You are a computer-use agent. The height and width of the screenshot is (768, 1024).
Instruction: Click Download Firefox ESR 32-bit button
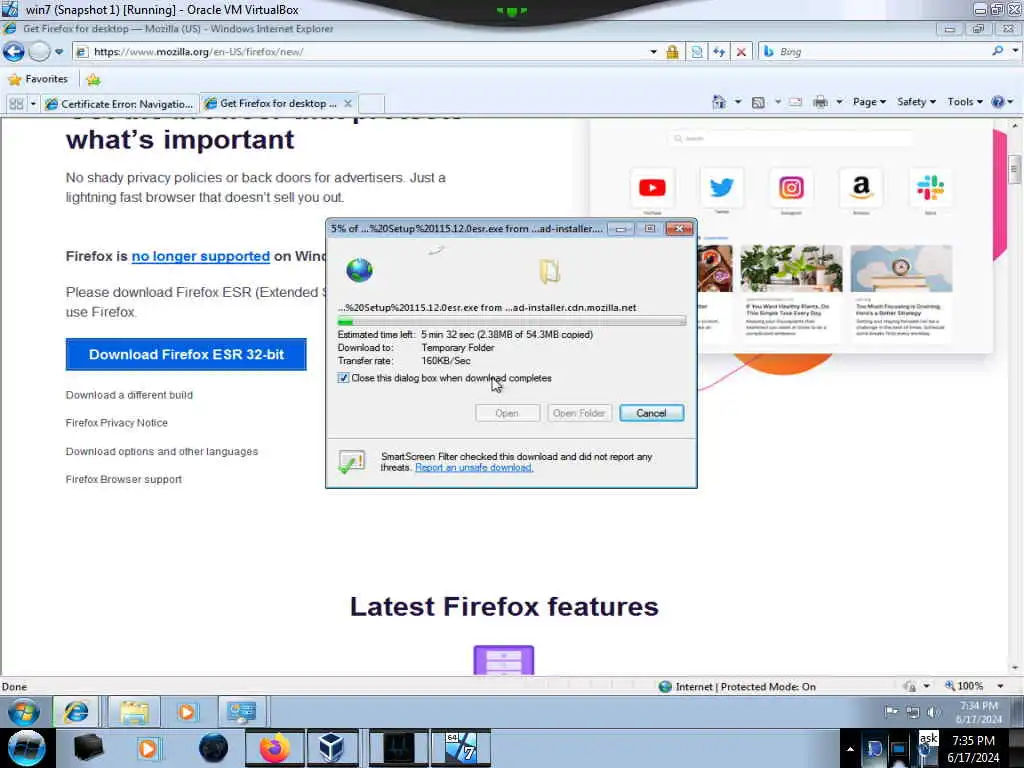pyautogui.click(x=186, y=355)
